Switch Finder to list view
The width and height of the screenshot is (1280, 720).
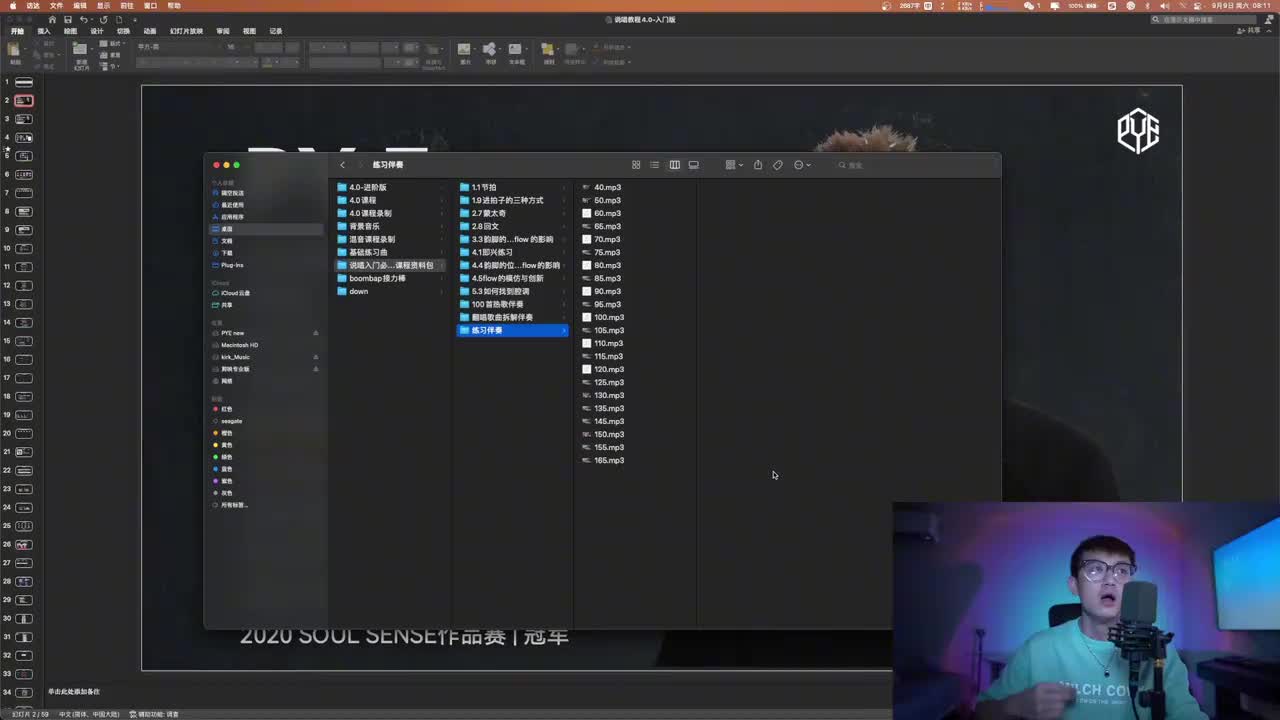[655, 165]
